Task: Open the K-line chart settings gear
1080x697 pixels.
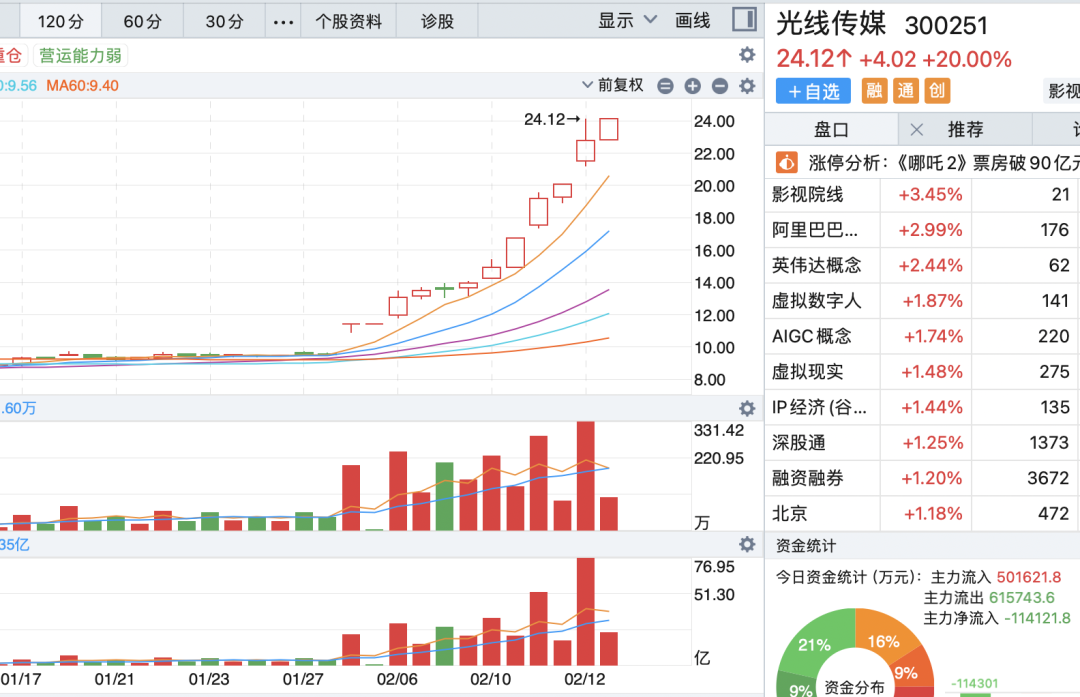Action: 747,86
